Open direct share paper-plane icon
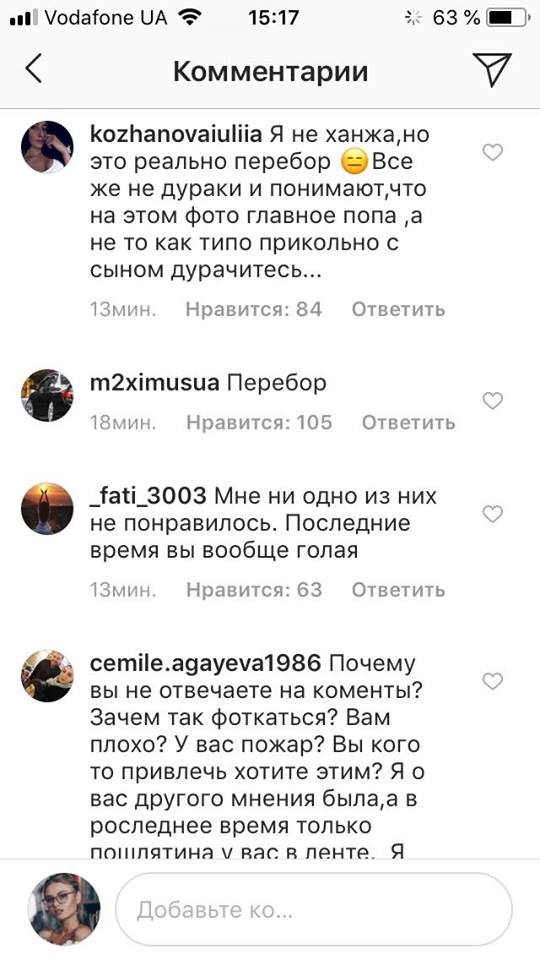This screenshot has height=960, width=540. pyautogui.click(x=492, y=69)
